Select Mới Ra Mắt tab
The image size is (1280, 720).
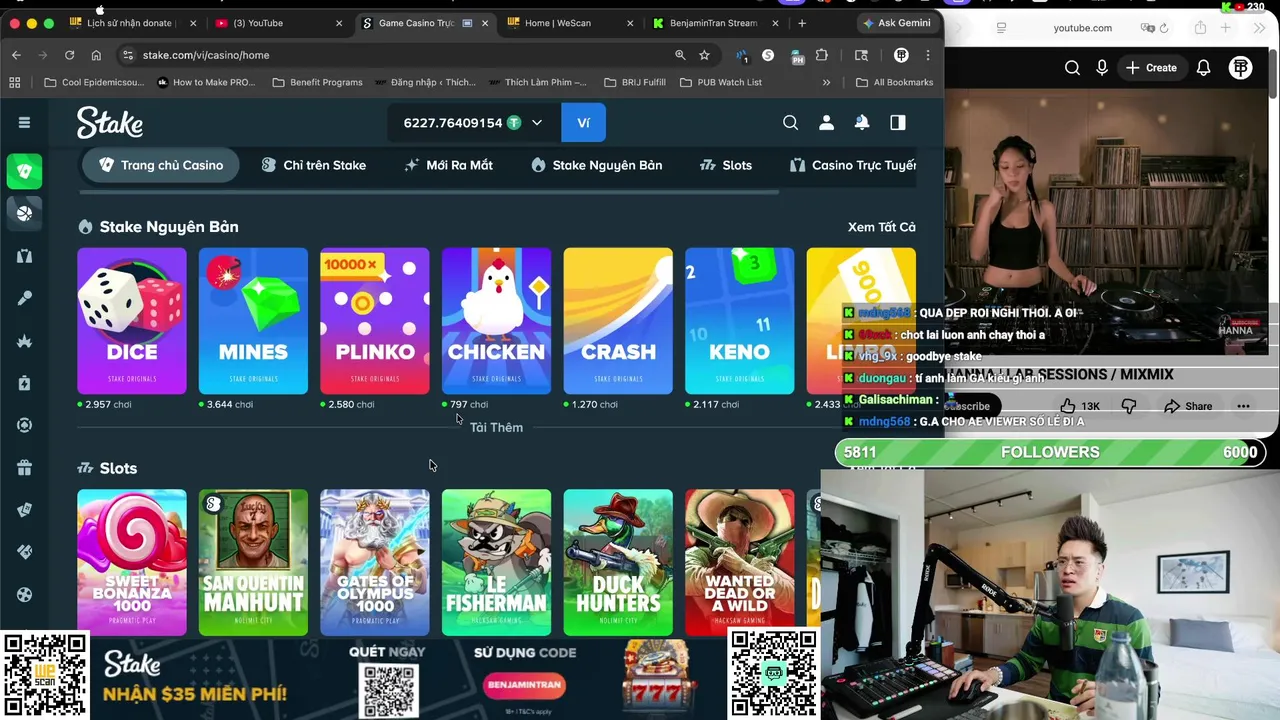pyautogui.click(x=449, y=165)
